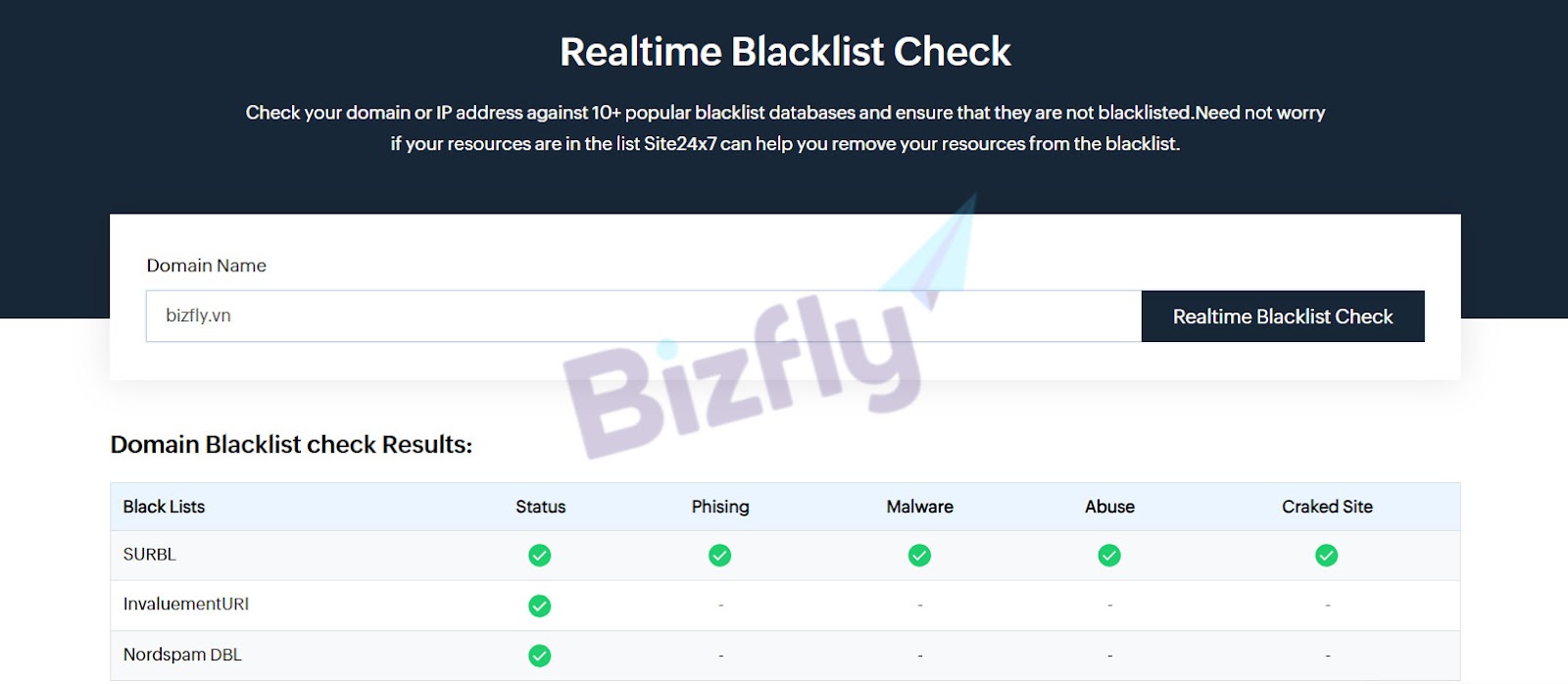Click the Status column header
Image resolution: width=1568 pixels, height=684 pixels.
click(x=540, y=507)
